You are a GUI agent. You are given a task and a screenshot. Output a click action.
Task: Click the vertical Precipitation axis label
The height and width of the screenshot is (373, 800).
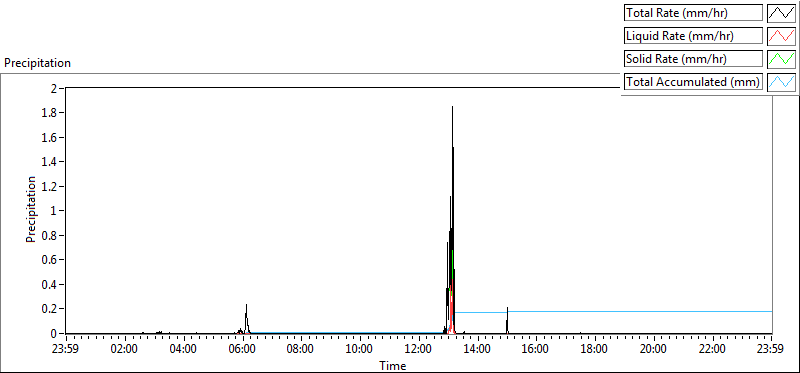(31, 210)
